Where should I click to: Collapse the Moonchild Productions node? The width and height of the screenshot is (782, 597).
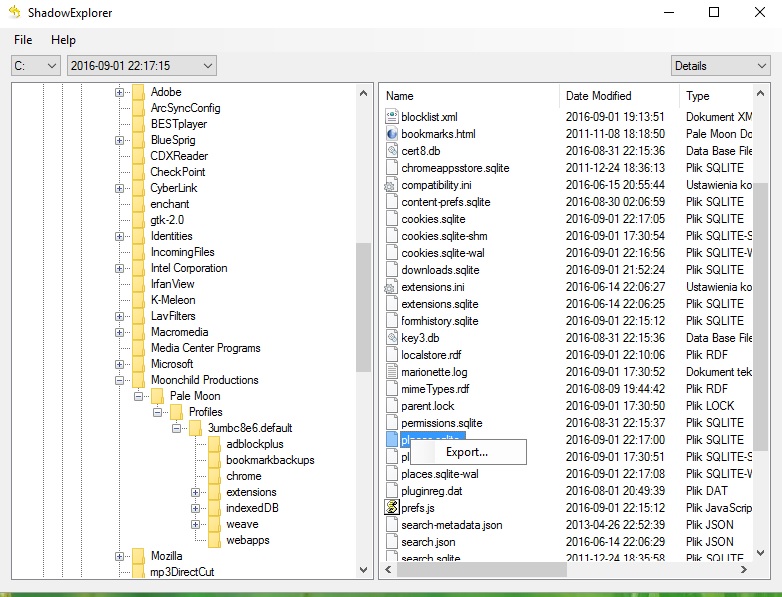coord(119,380)
